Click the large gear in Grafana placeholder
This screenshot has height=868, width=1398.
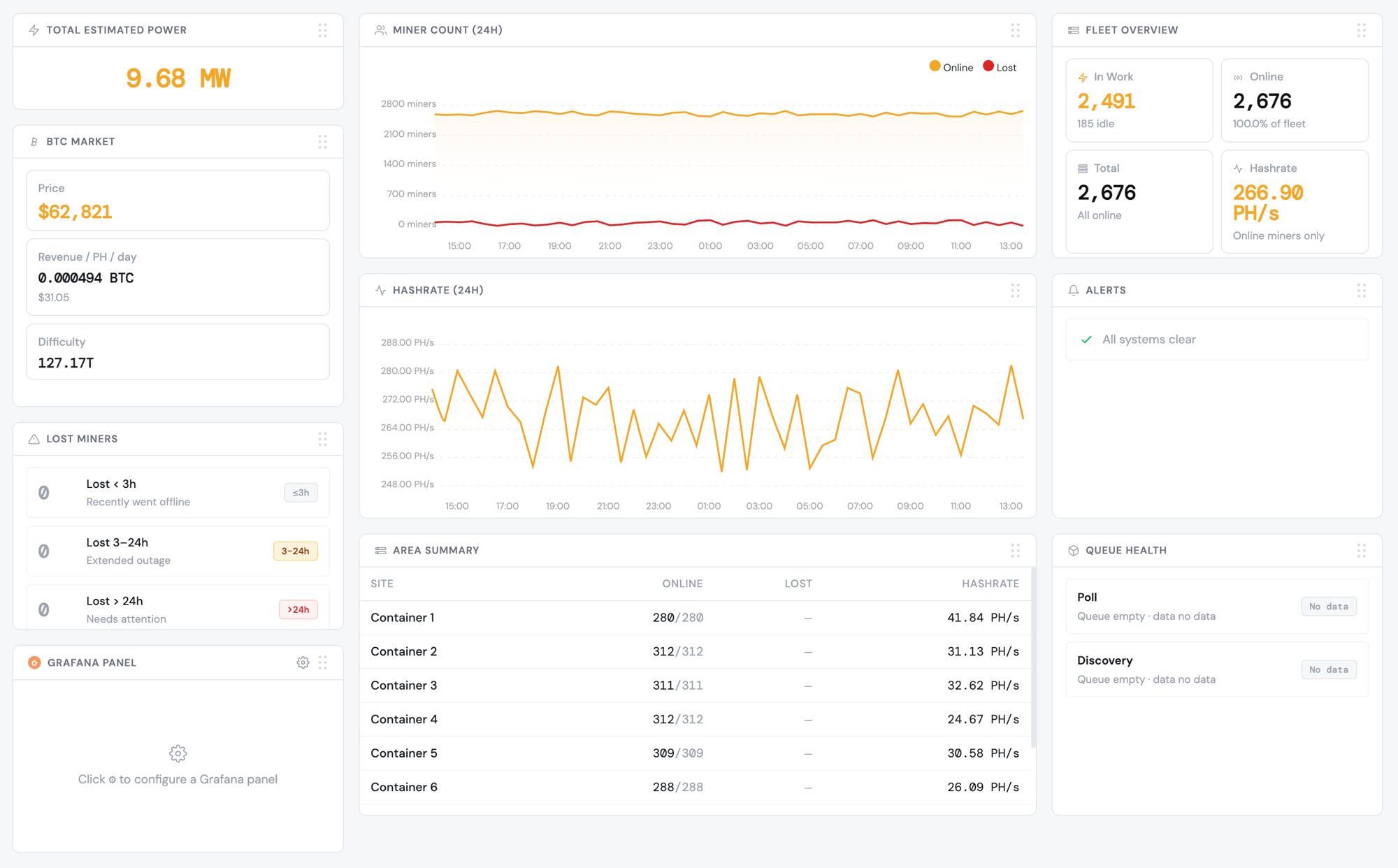click(x=178, y=753)
